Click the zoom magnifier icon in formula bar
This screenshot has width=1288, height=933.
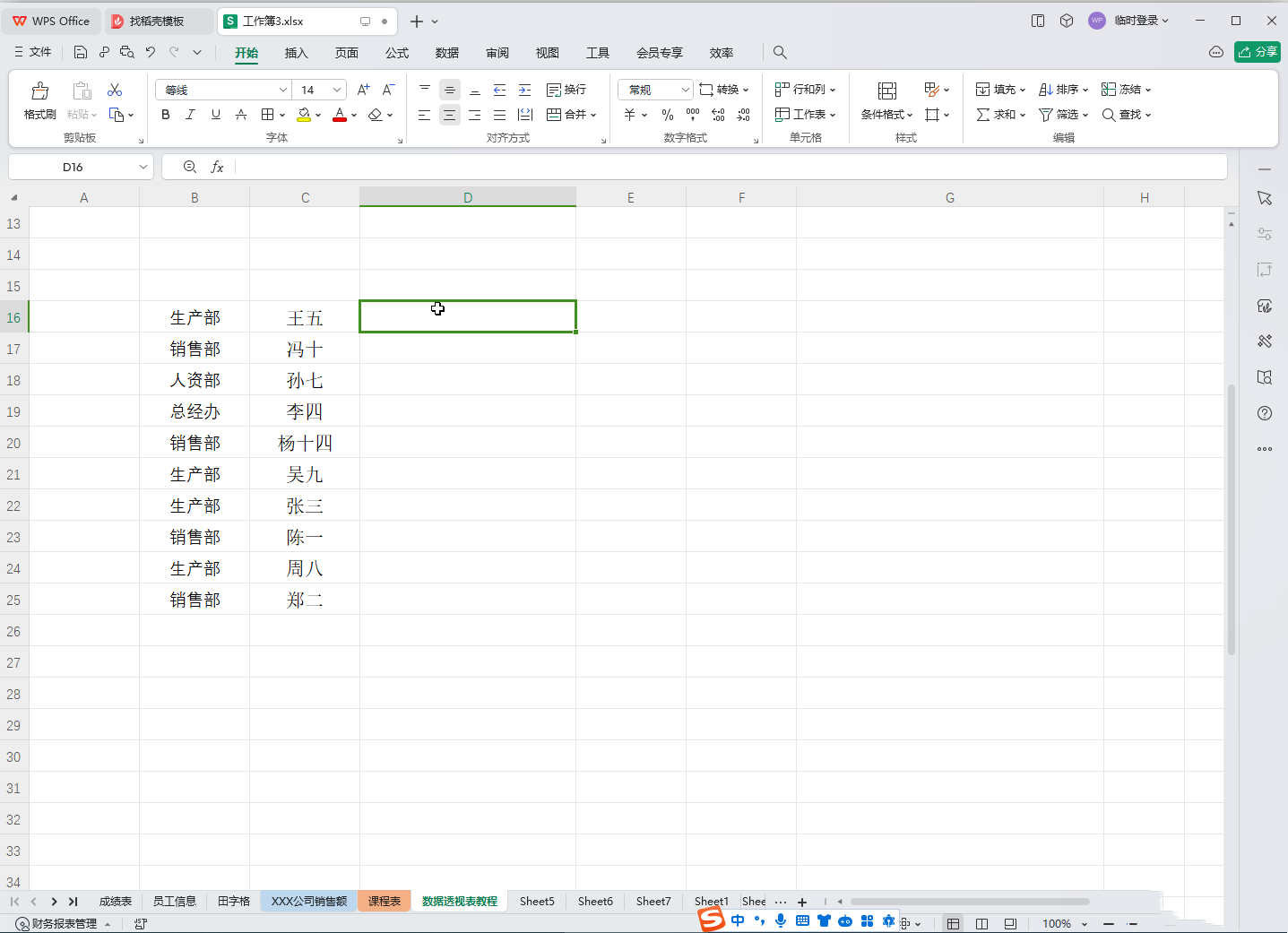pos(190,167)
